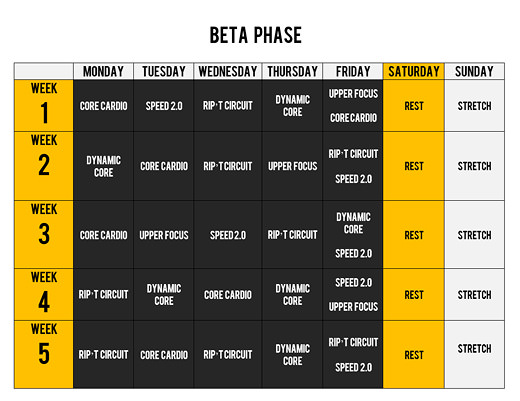Click Week 1 Friday Upper Focus text
The image size is (520, 401).
pyautogui.click(x=353, y=94)
